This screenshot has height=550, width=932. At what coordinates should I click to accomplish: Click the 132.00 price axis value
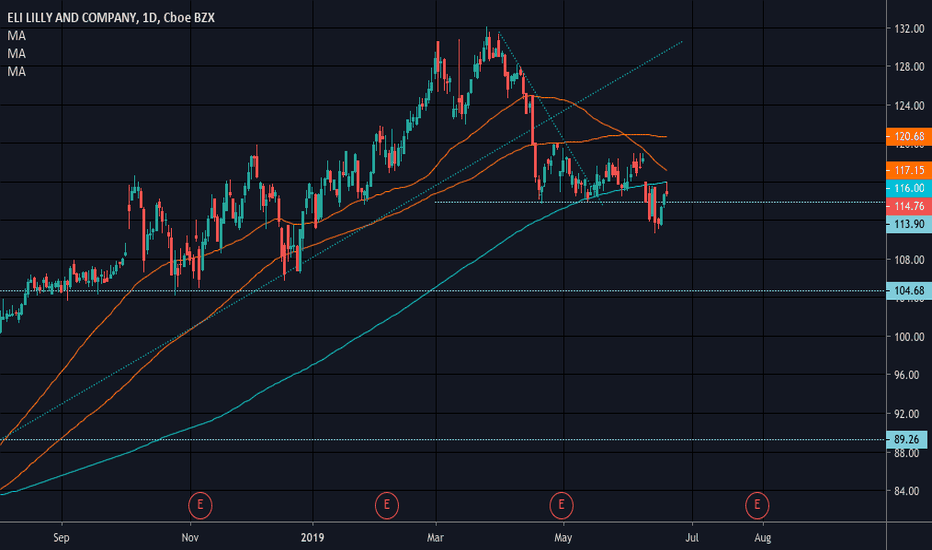click(909, 29)
